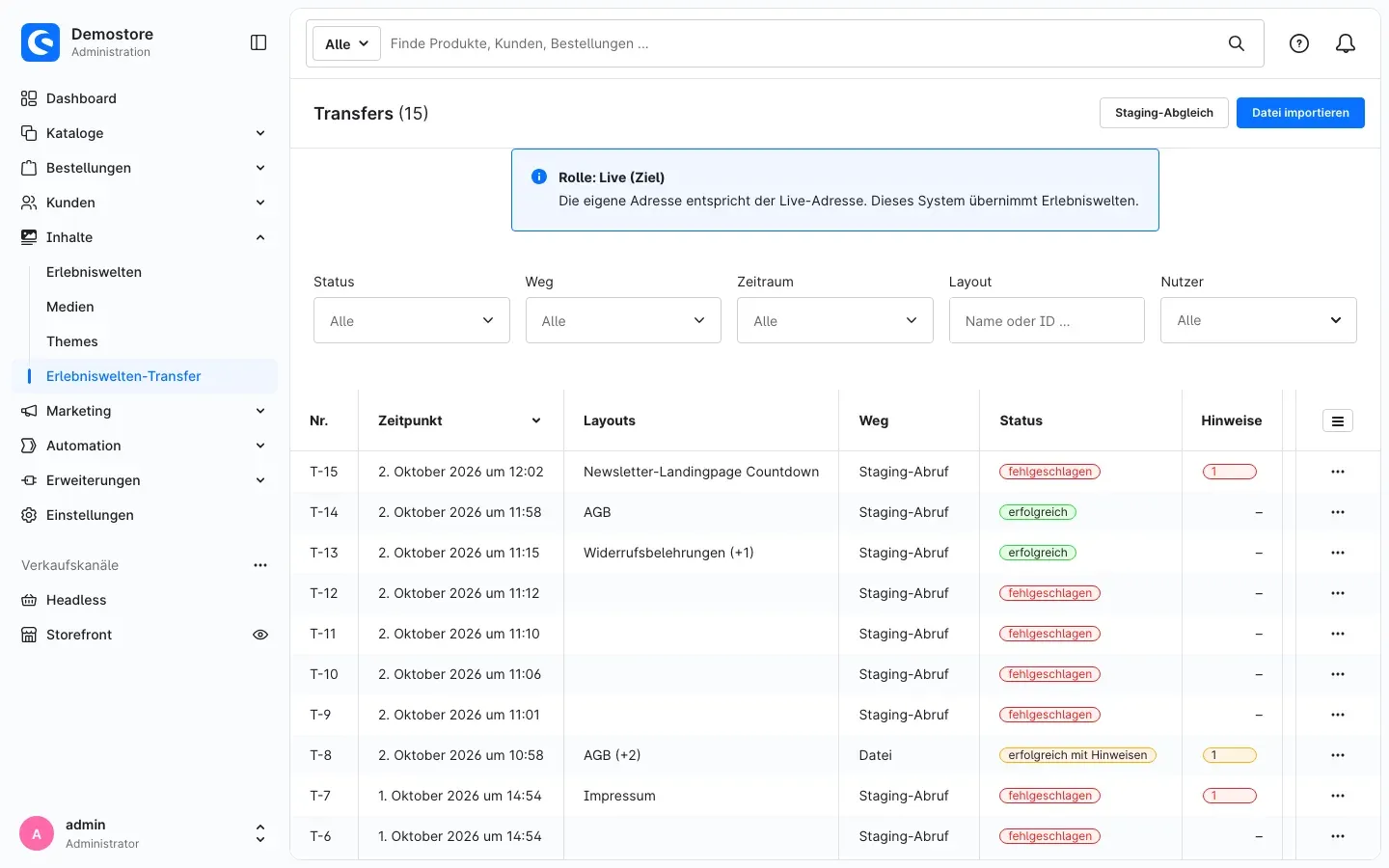Open the Weg filter dropdown
This screenshot has height=868, width=1389.
pos(623,320)
